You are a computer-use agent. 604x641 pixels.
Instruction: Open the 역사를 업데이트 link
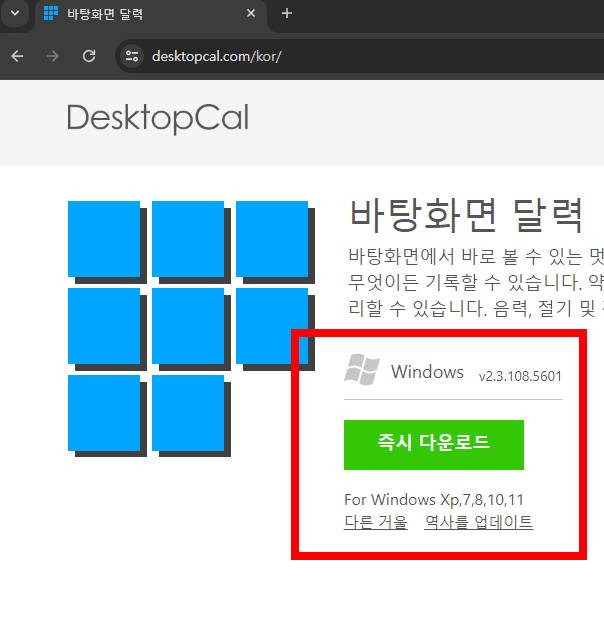click(x=478, y=522)
